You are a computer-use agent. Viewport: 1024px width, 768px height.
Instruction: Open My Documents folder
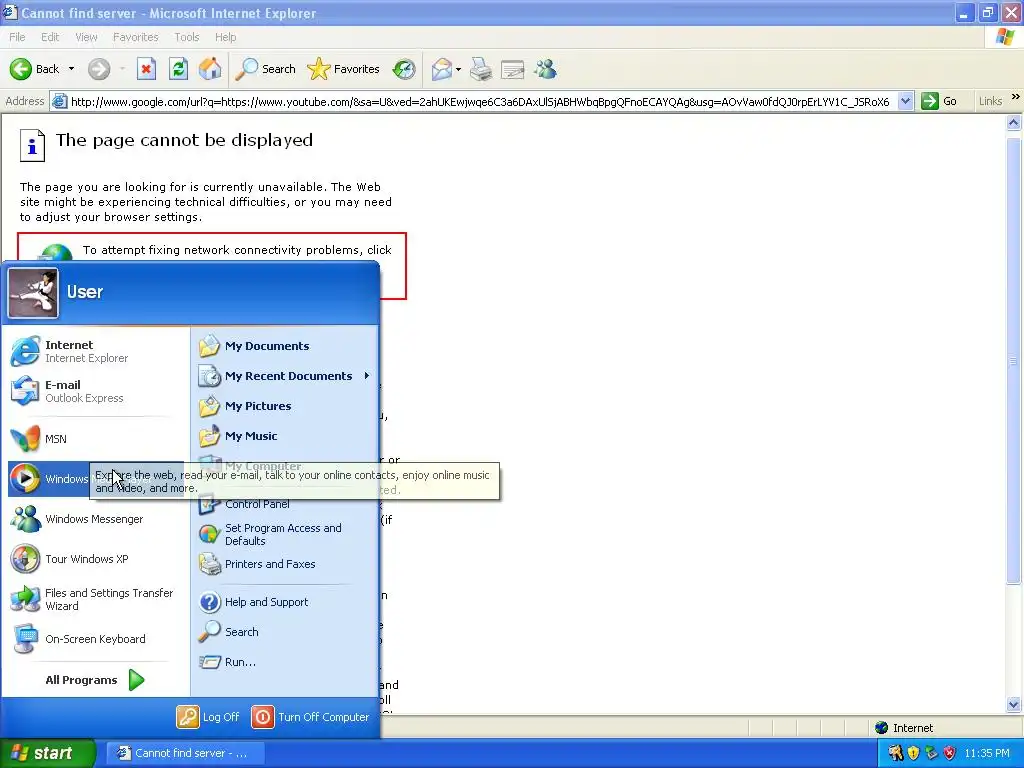pos(285,346)
